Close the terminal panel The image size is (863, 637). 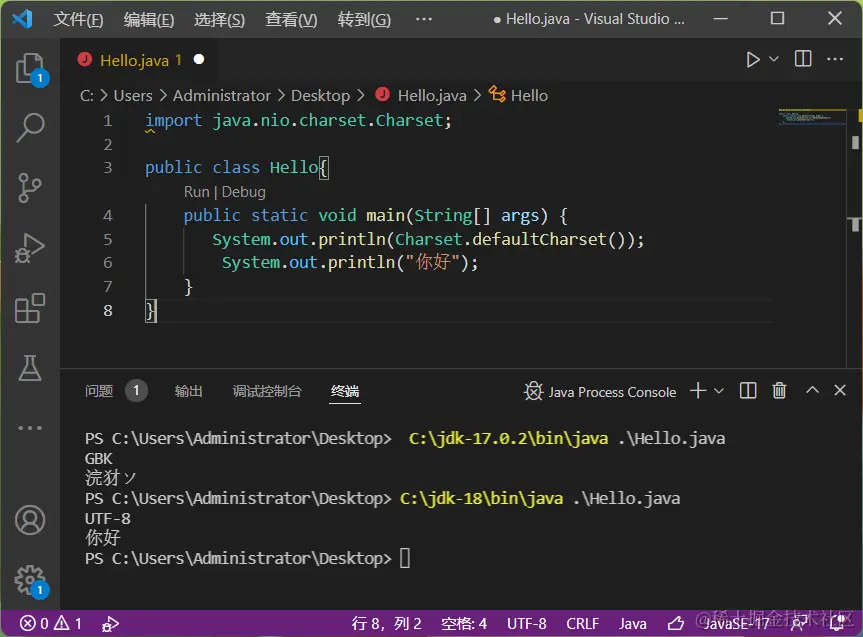(x=840, y=390)
